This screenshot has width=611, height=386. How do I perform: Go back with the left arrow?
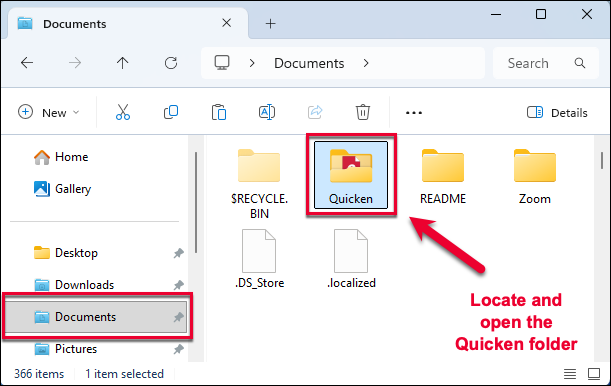coord(27,63)
